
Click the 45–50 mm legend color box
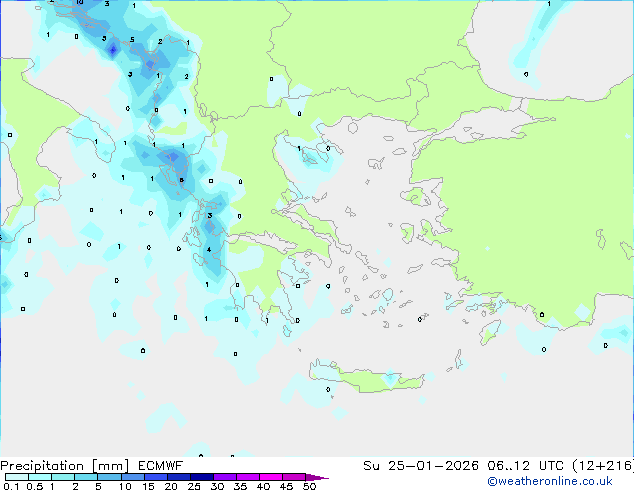pos(294,477)
